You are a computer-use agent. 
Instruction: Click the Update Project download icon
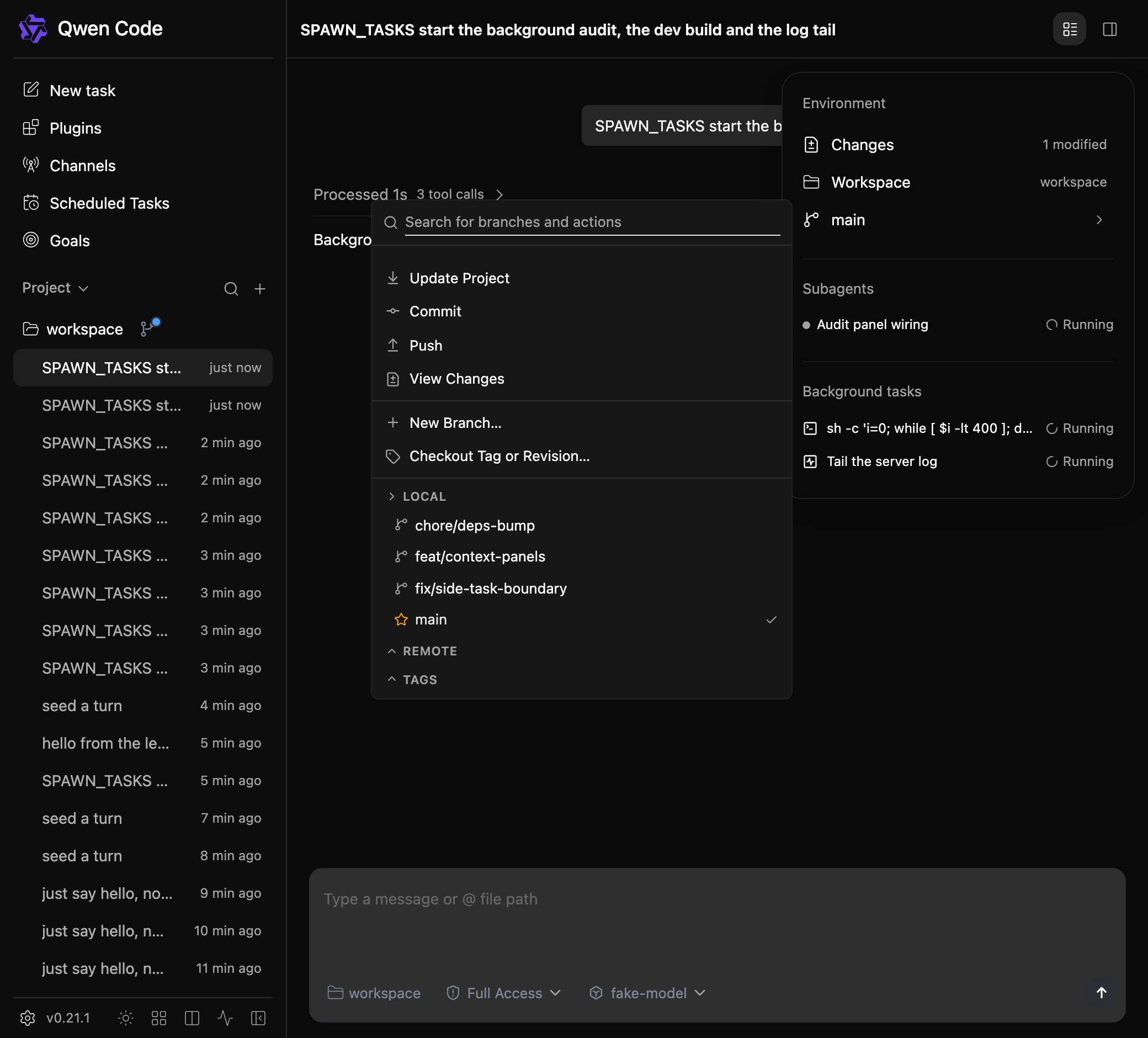393,278
